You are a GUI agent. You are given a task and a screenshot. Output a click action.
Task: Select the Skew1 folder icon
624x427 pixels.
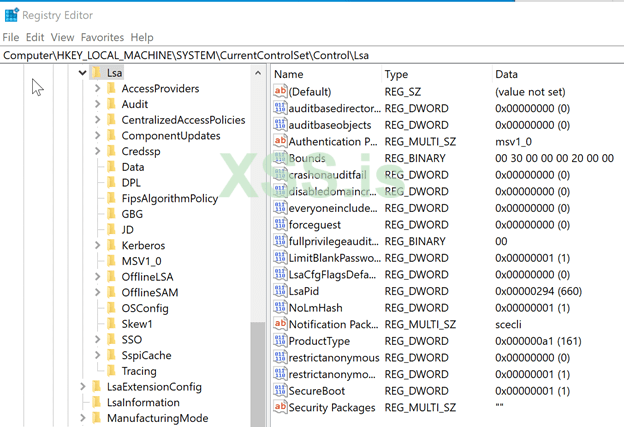(111, 324)
